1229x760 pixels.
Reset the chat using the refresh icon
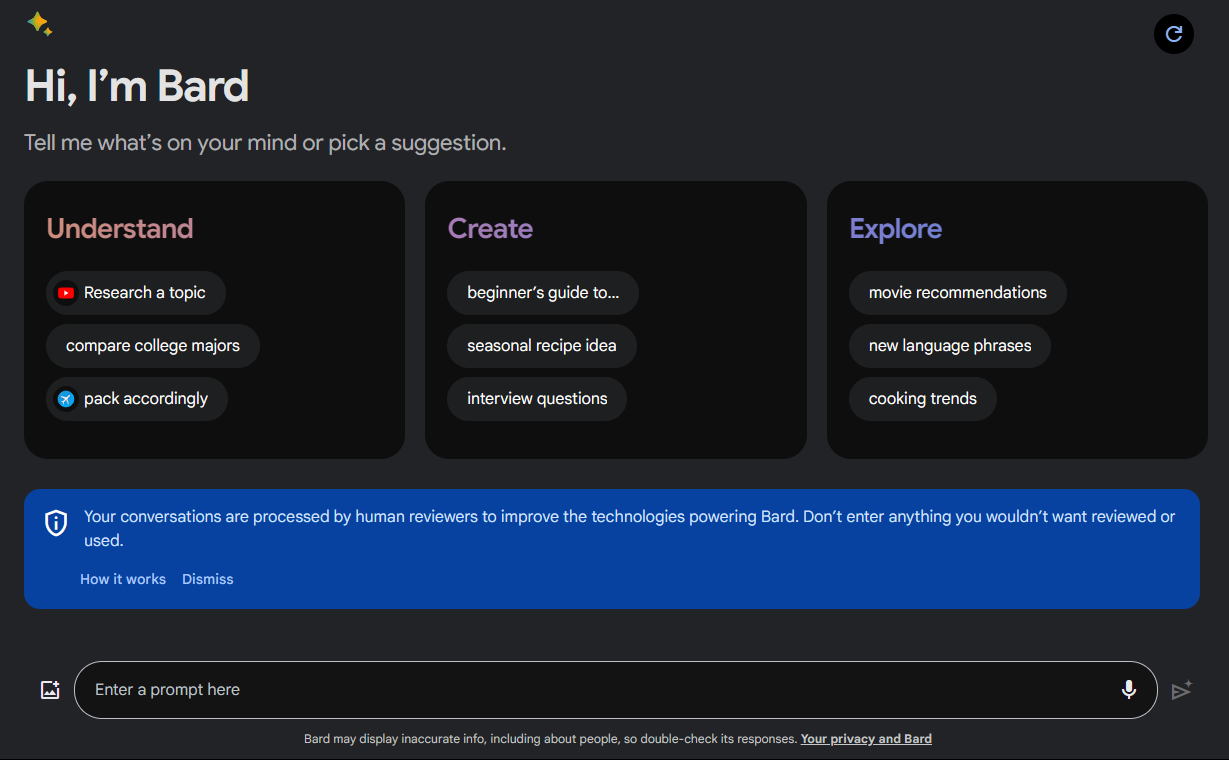tap(1173, 34)
